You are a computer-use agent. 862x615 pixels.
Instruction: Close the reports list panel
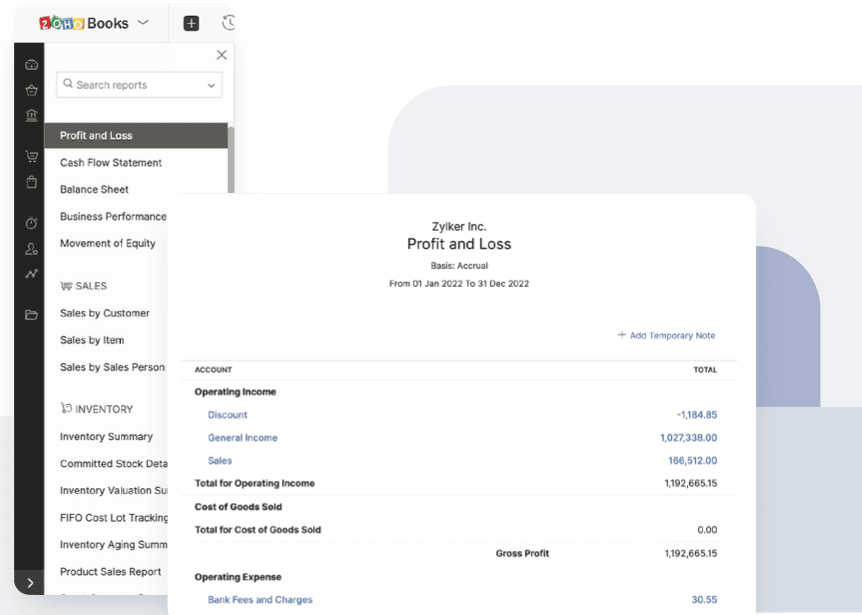(x=221, y=55)
